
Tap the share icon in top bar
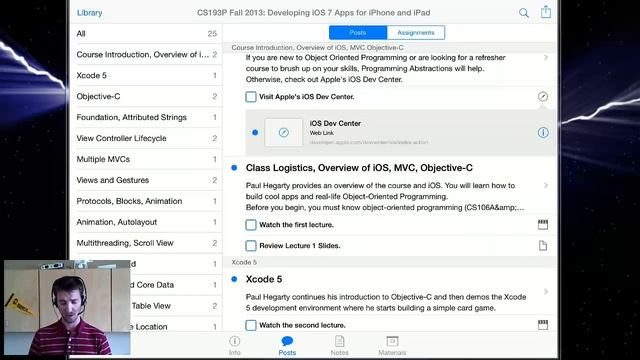pos(546,12)
